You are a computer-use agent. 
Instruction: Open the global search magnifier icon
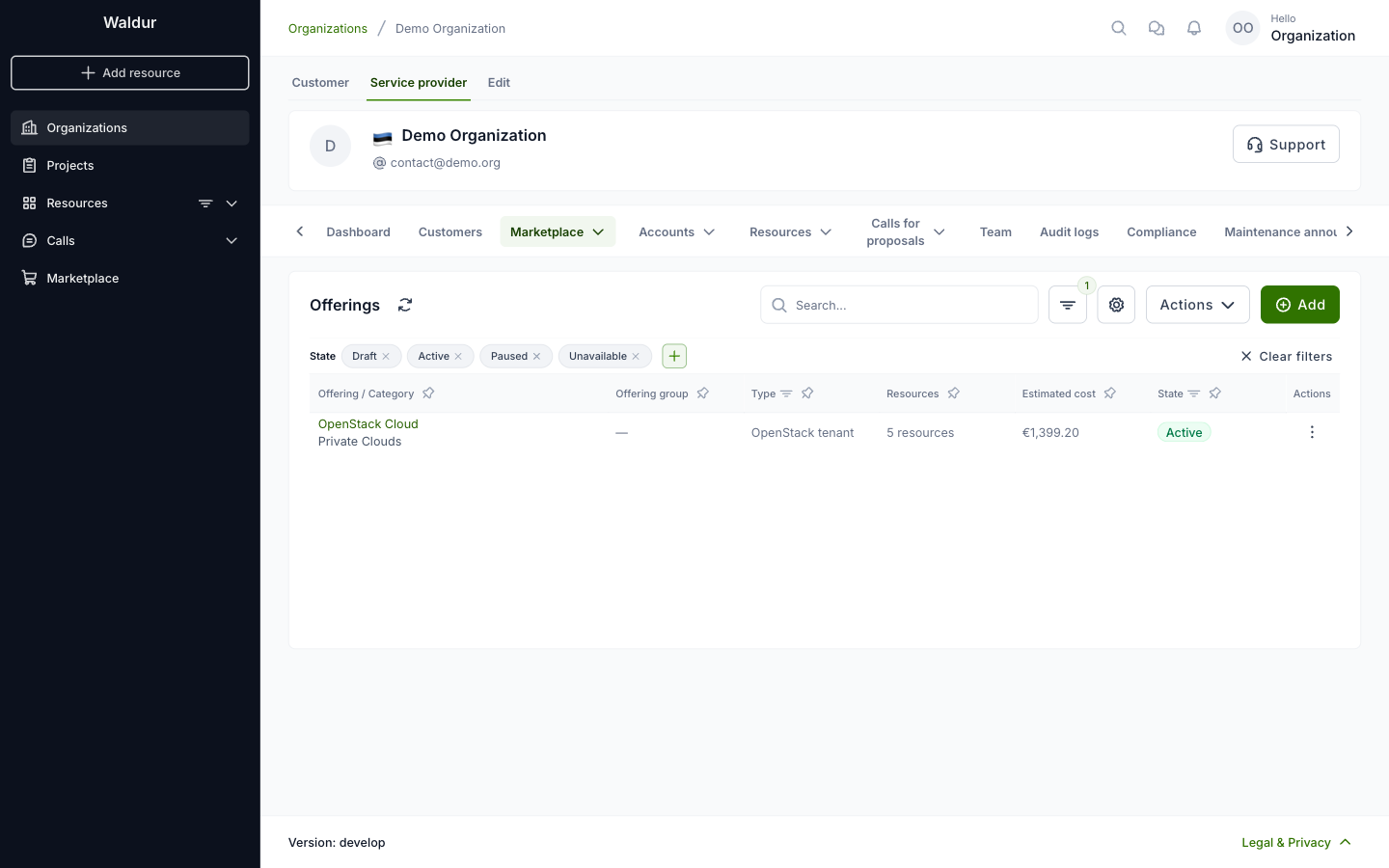pyautogui.click(x=1119, y=28)
